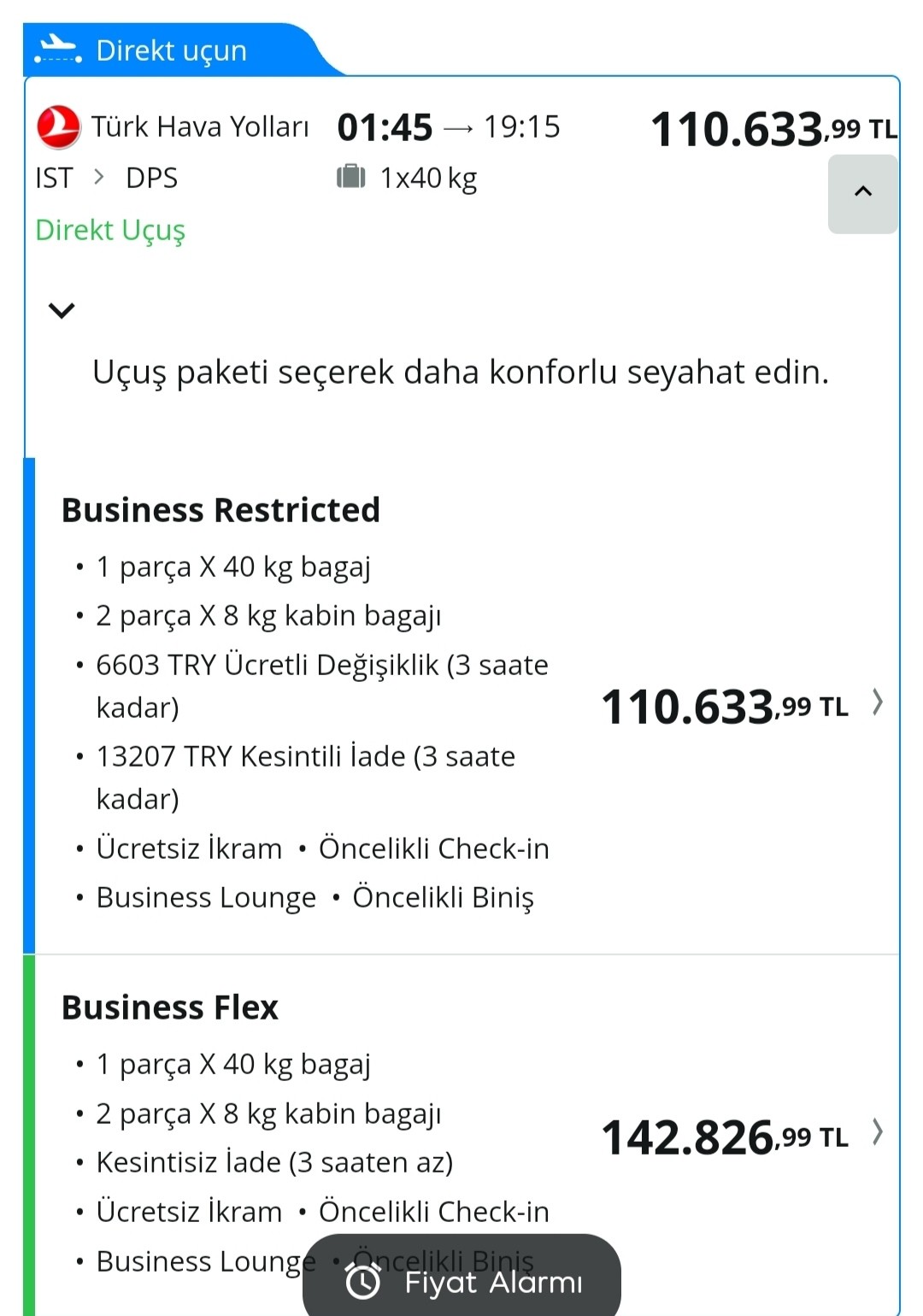Select the Business Flex package
Image resolution: width=923 pixels, height=1316 pixels.
170,1008
